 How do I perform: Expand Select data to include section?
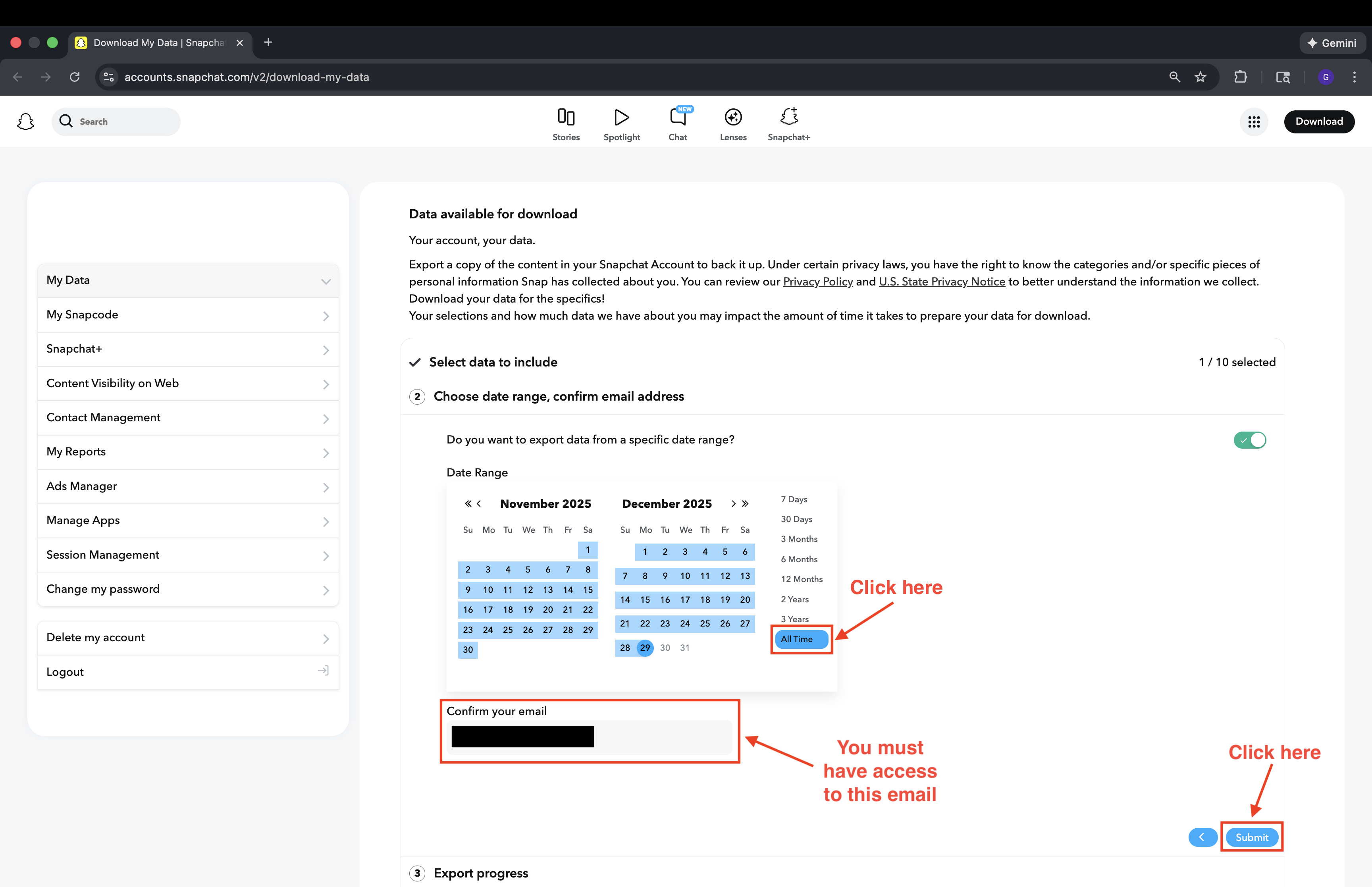point(493,362)
